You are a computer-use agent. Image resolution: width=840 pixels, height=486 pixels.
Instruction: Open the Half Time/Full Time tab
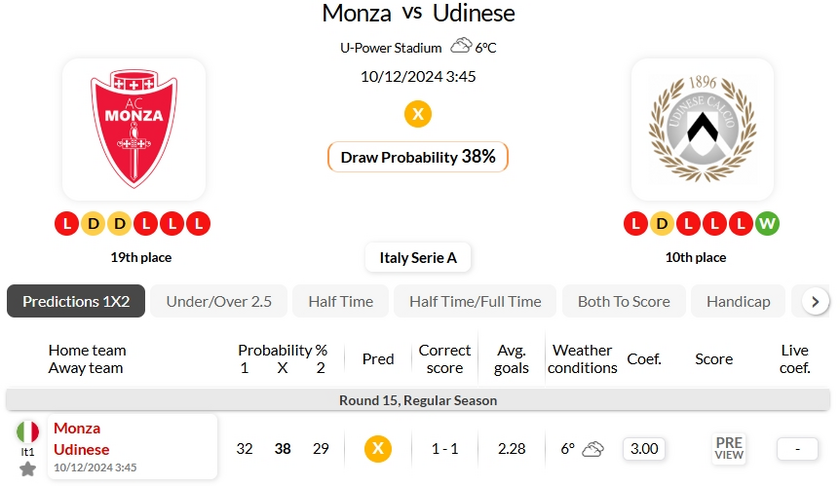(x=475, y=301)
